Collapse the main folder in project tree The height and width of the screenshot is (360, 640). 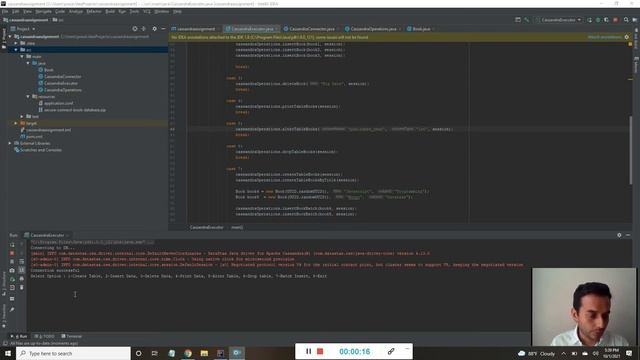[x=22, y=56]
